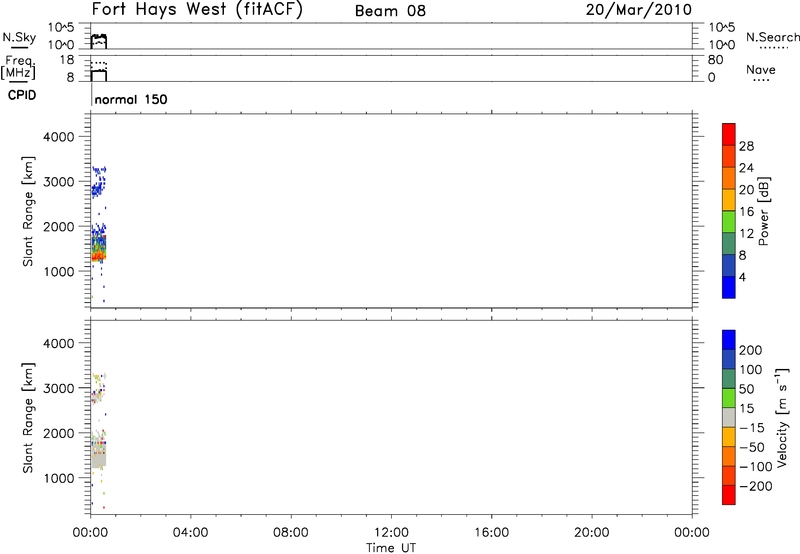The image size is (800, 554).
Task: Click the '-50' Velocity colorbar tick label
Action: coord(752,447)
